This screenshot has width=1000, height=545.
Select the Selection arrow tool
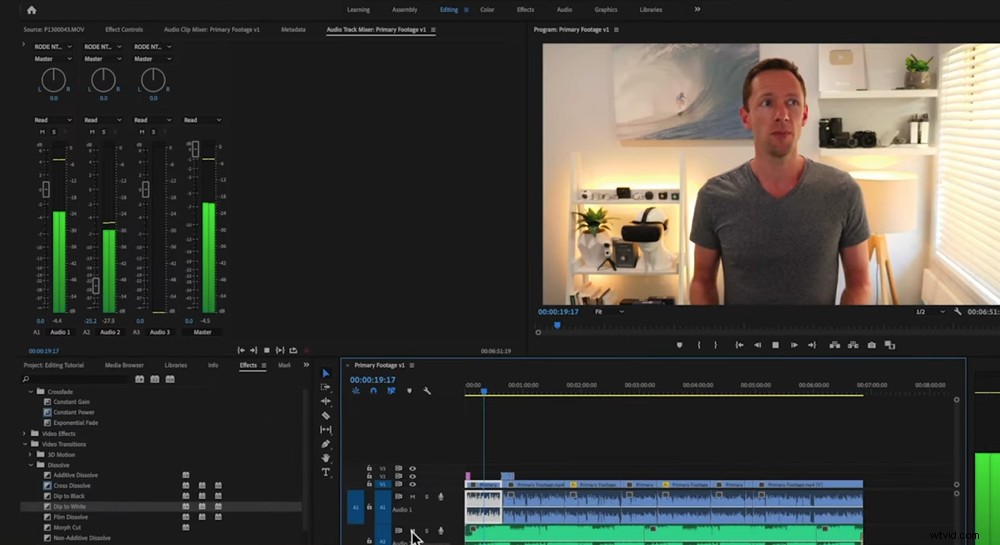pos(326,373)
